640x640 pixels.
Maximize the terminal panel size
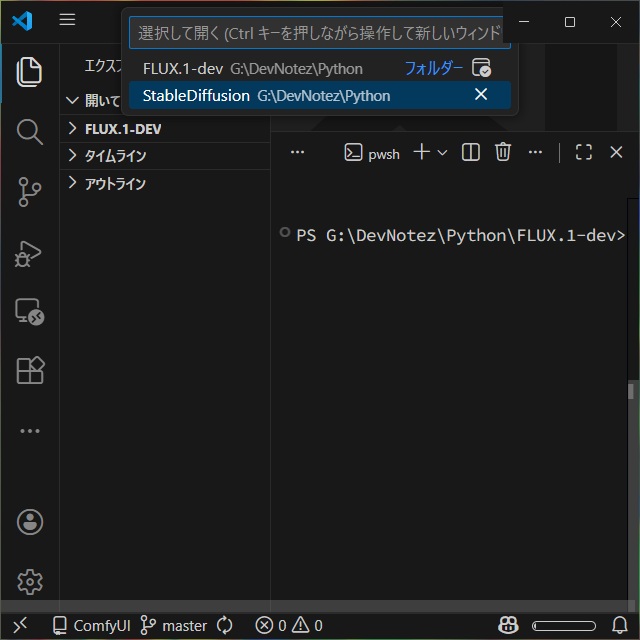(584, 152)
